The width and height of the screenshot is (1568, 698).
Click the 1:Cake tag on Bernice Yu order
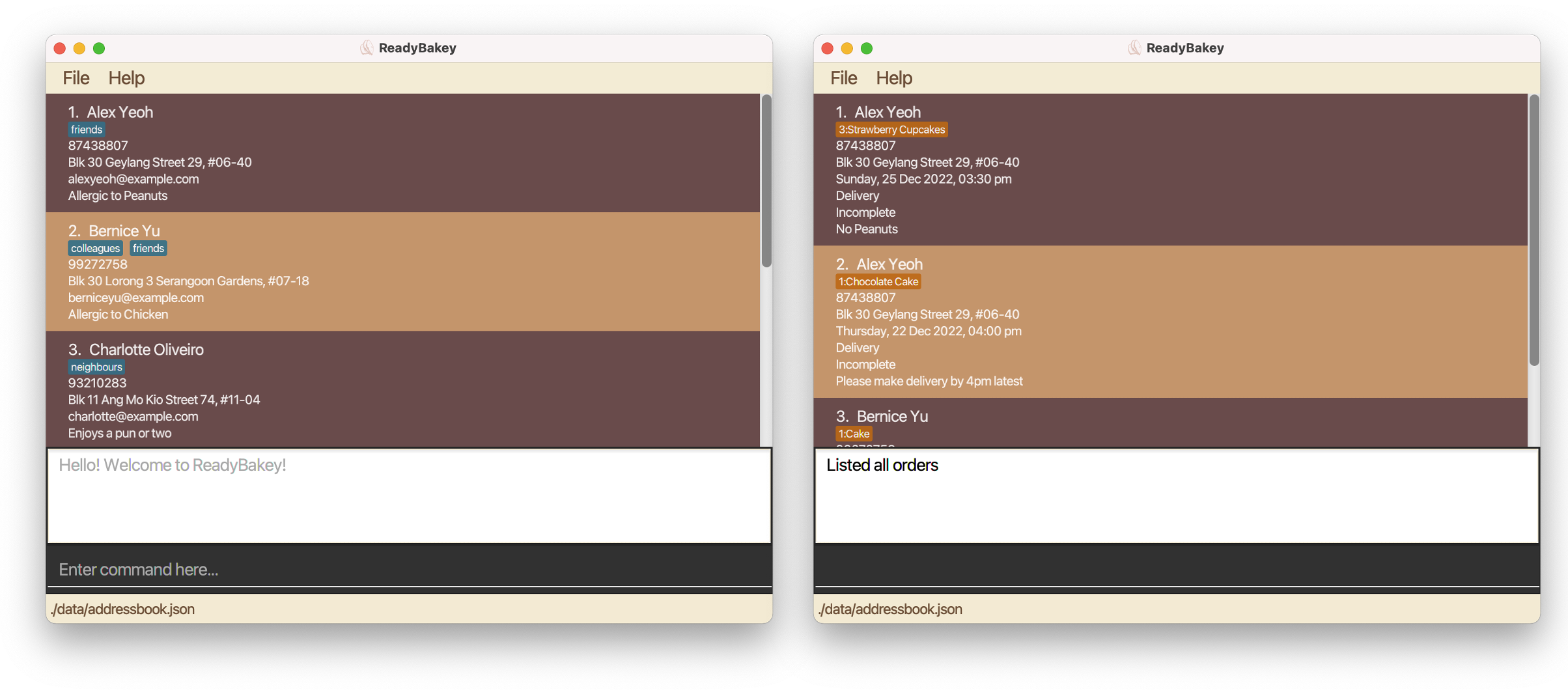[853, 434]
